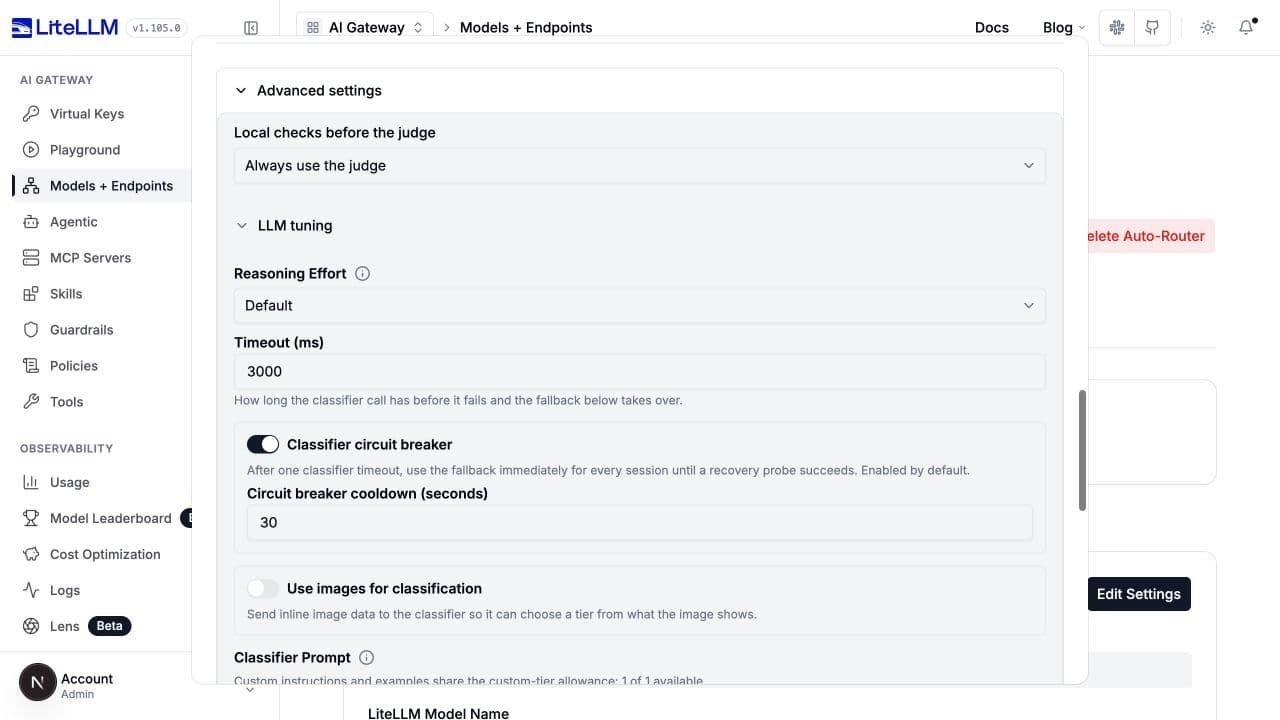The image size is (1280, 720).
Task: Show Reasoning Effort info tooltip icon
Action: click(x=363, y=273)
